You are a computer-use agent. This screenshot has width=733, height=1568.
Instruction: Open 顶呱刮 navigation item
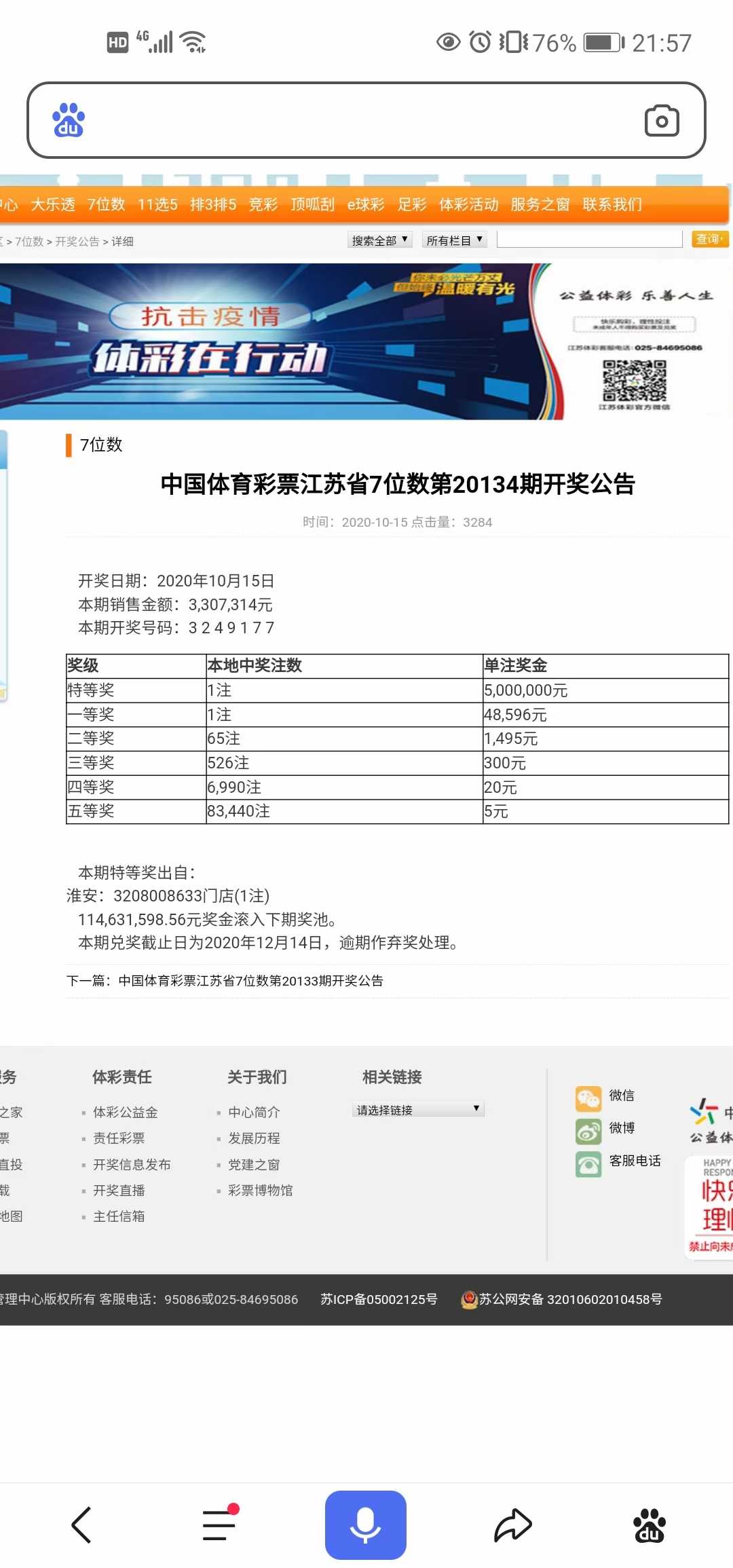click(x=313, y=204)
